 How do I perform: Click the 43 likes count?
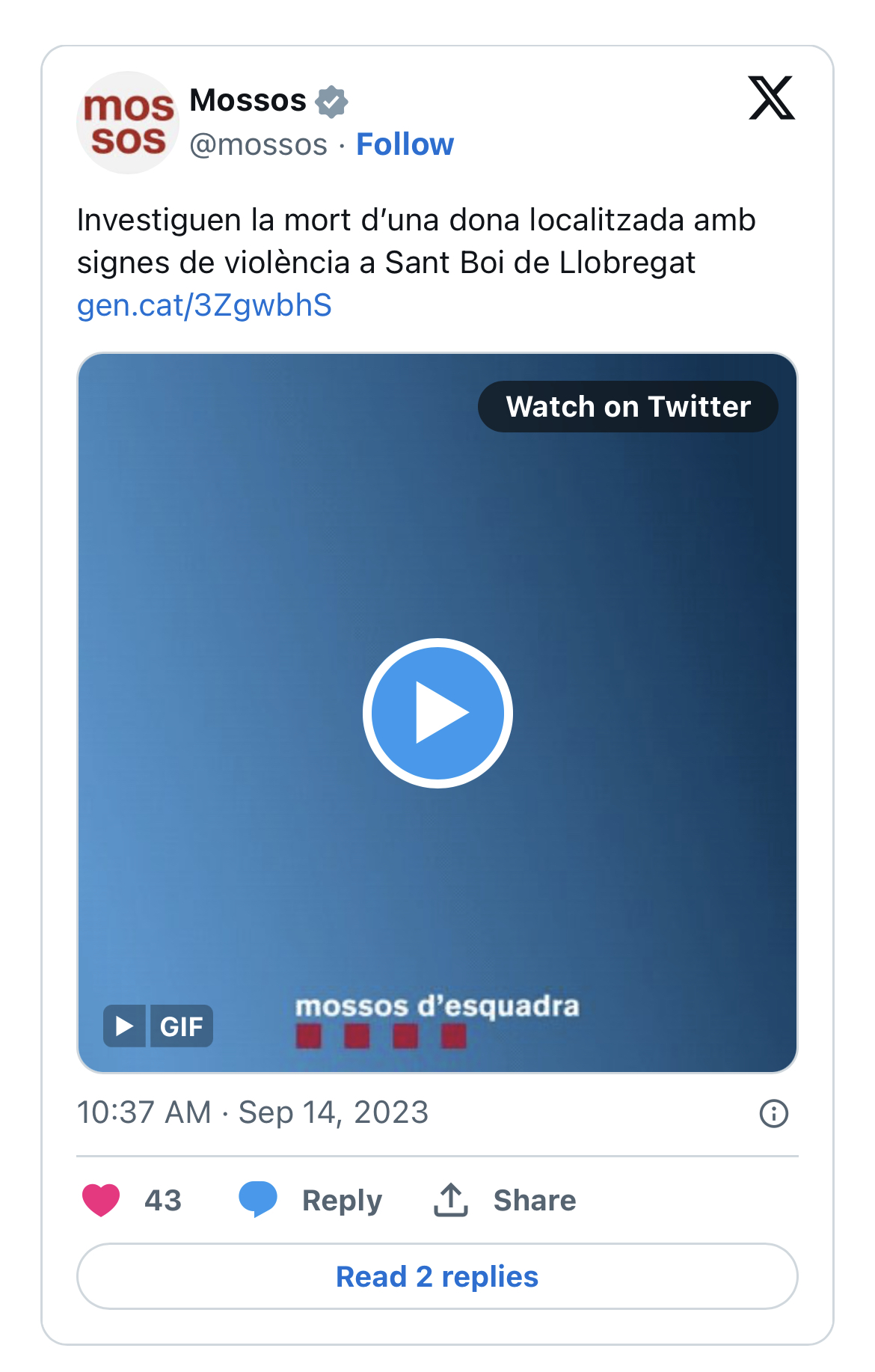(x=163, y=1200)
